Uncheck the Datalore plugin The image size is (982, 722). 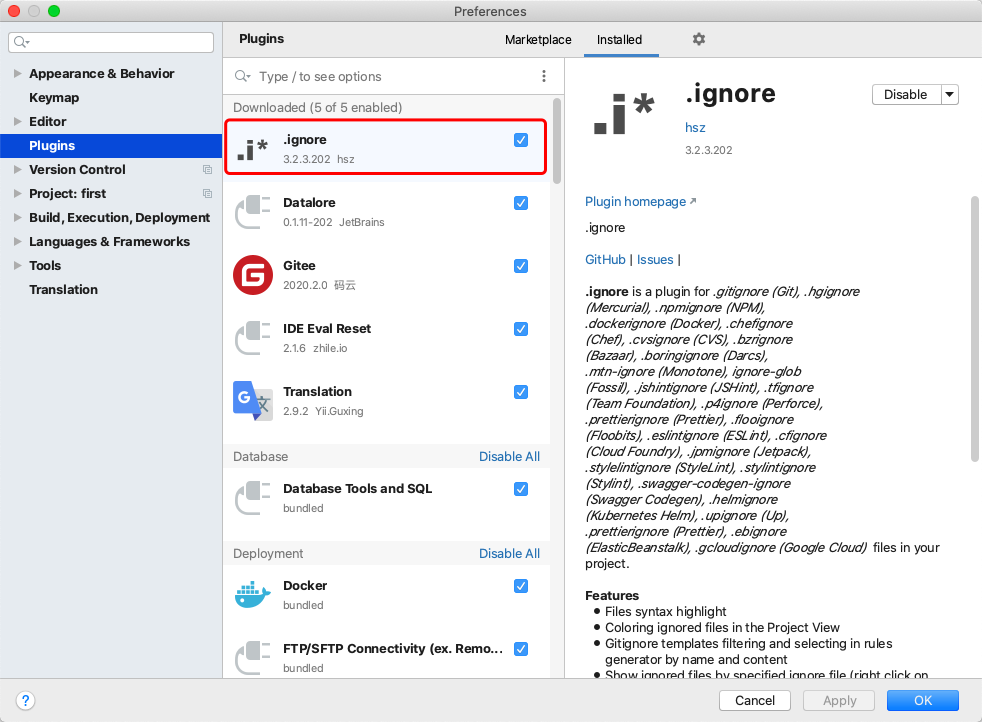tap(521, 203)
